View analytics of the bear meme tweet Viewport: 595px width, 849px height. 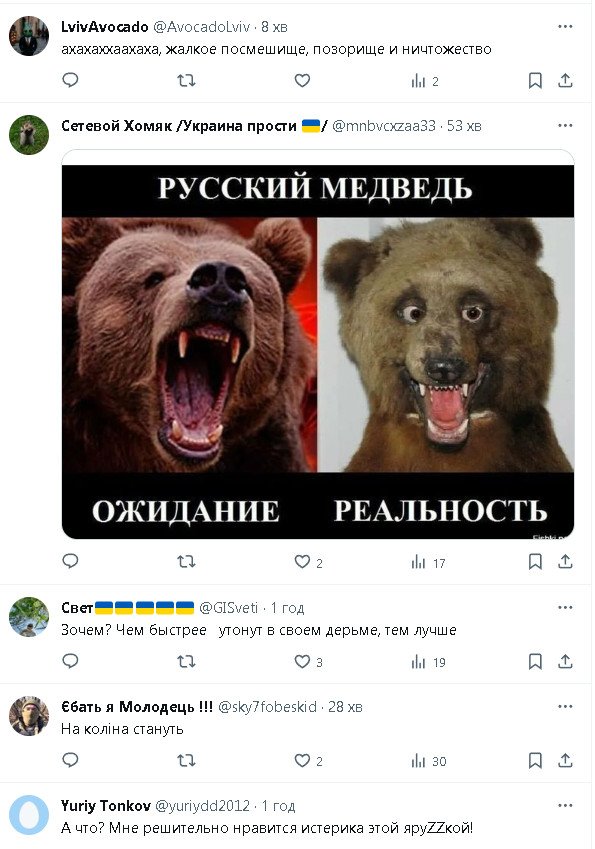coord(428,562)
